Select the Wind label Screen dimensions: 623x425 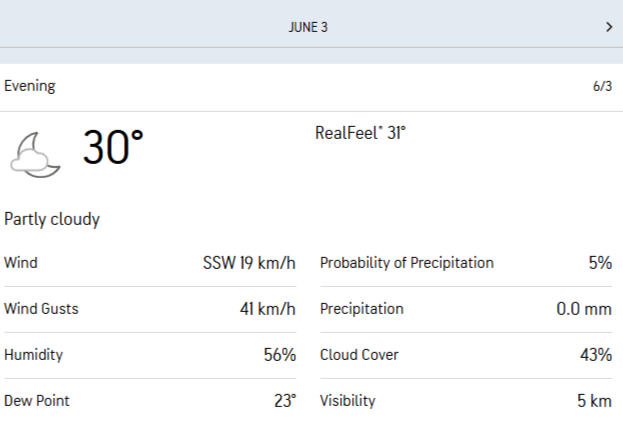(x=21, y=263)
